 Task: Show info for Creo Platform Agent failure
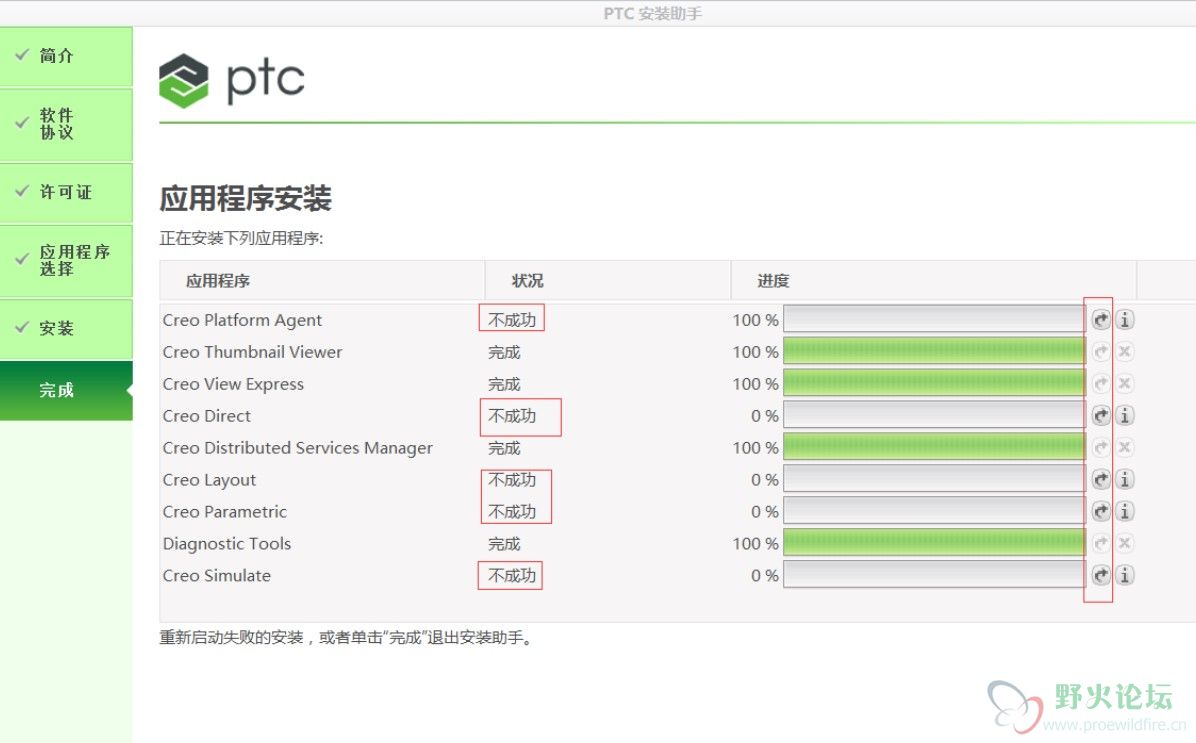1124,320
